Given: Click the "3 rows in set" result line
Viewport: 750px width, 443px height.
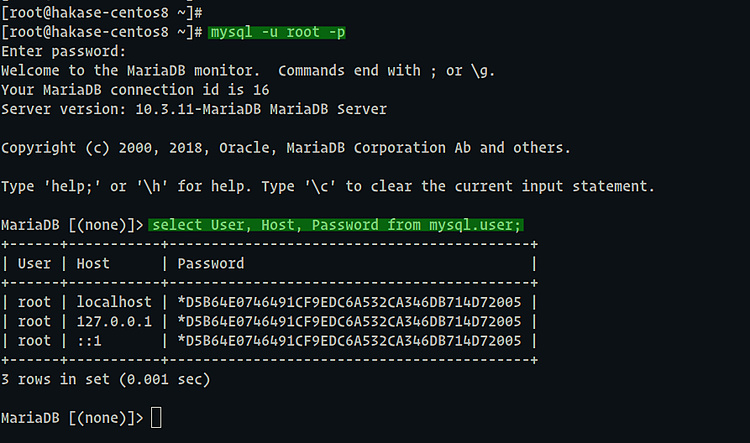Looking at the screenshot, I should [x=105, y=379].
